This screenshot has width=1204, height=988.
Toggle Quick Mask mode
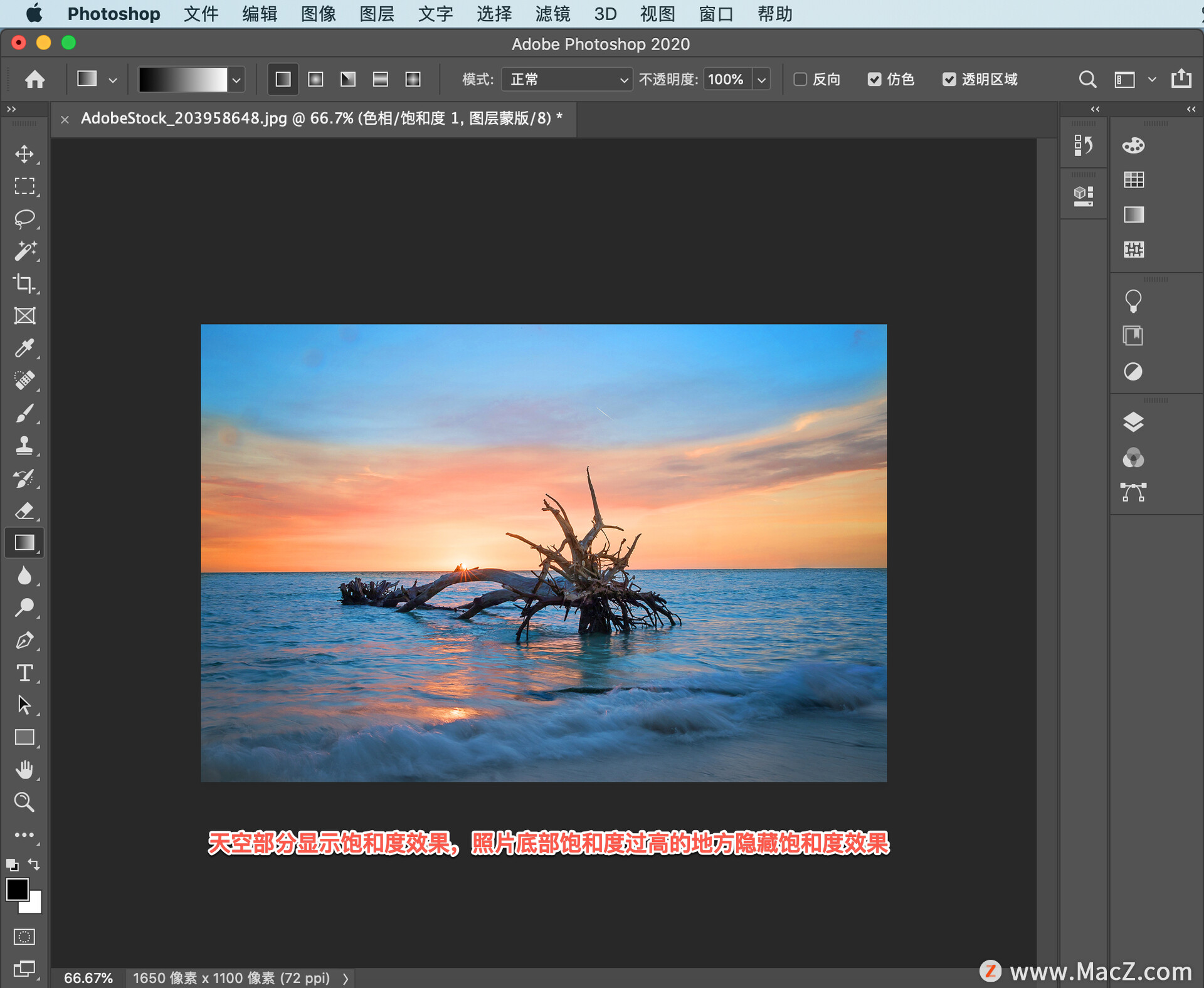pos(24,937)
